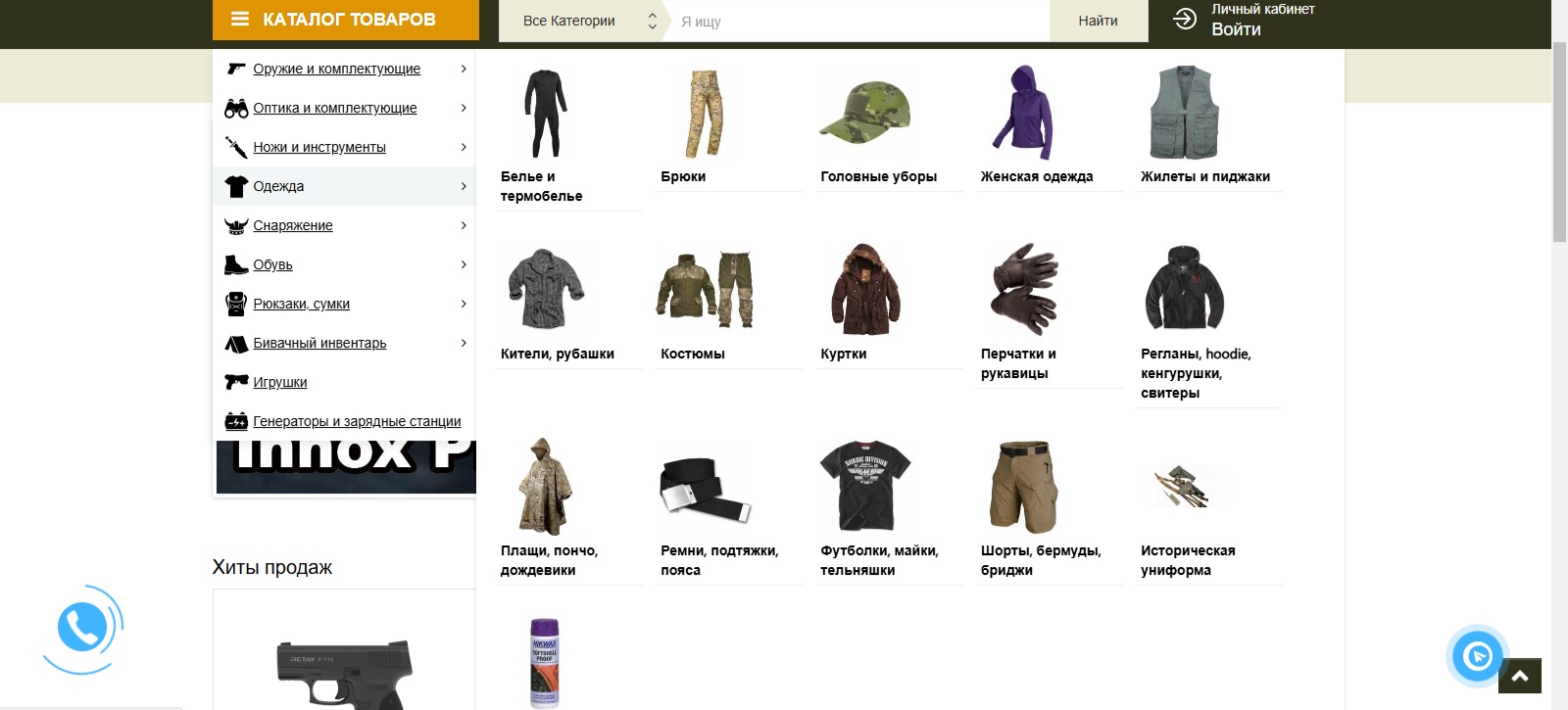This screenshot has width=1568, height=710.
Task: Click the pistol icon beside Оружие и комплектующие
Action: pyautogui.click(x=235, y=69)
